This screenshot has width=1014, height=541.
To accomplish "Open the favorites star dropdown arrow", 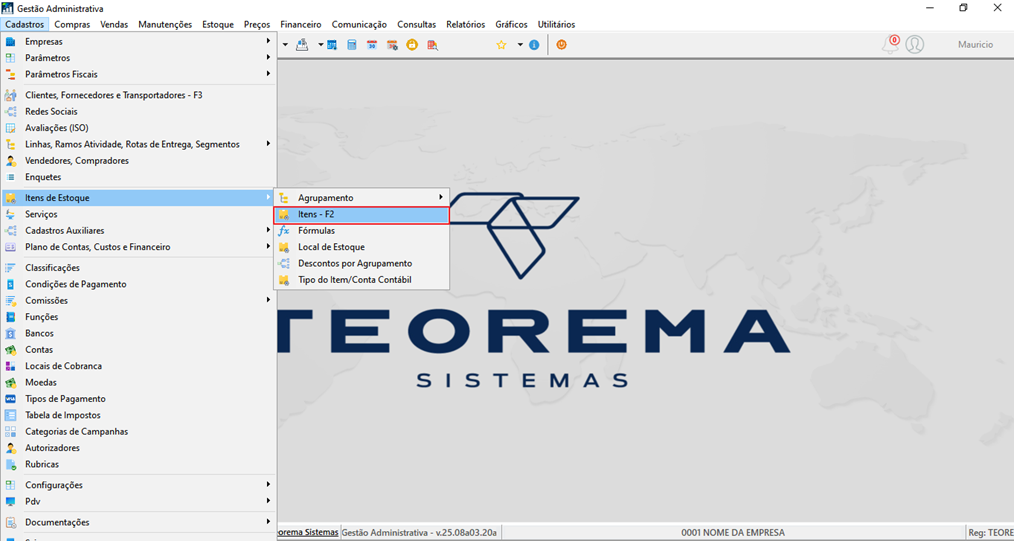I will pyautogui.click(x=519, y=45).
